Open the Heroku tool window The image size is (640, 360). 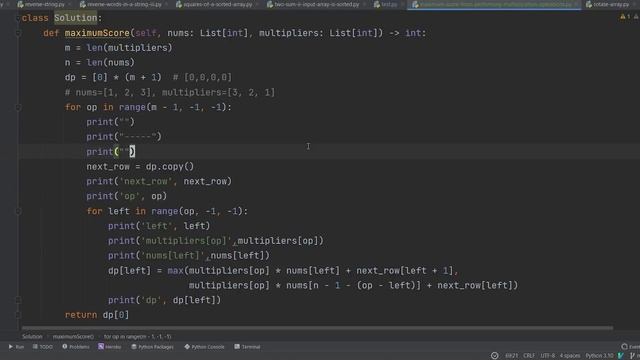(109, 347)
